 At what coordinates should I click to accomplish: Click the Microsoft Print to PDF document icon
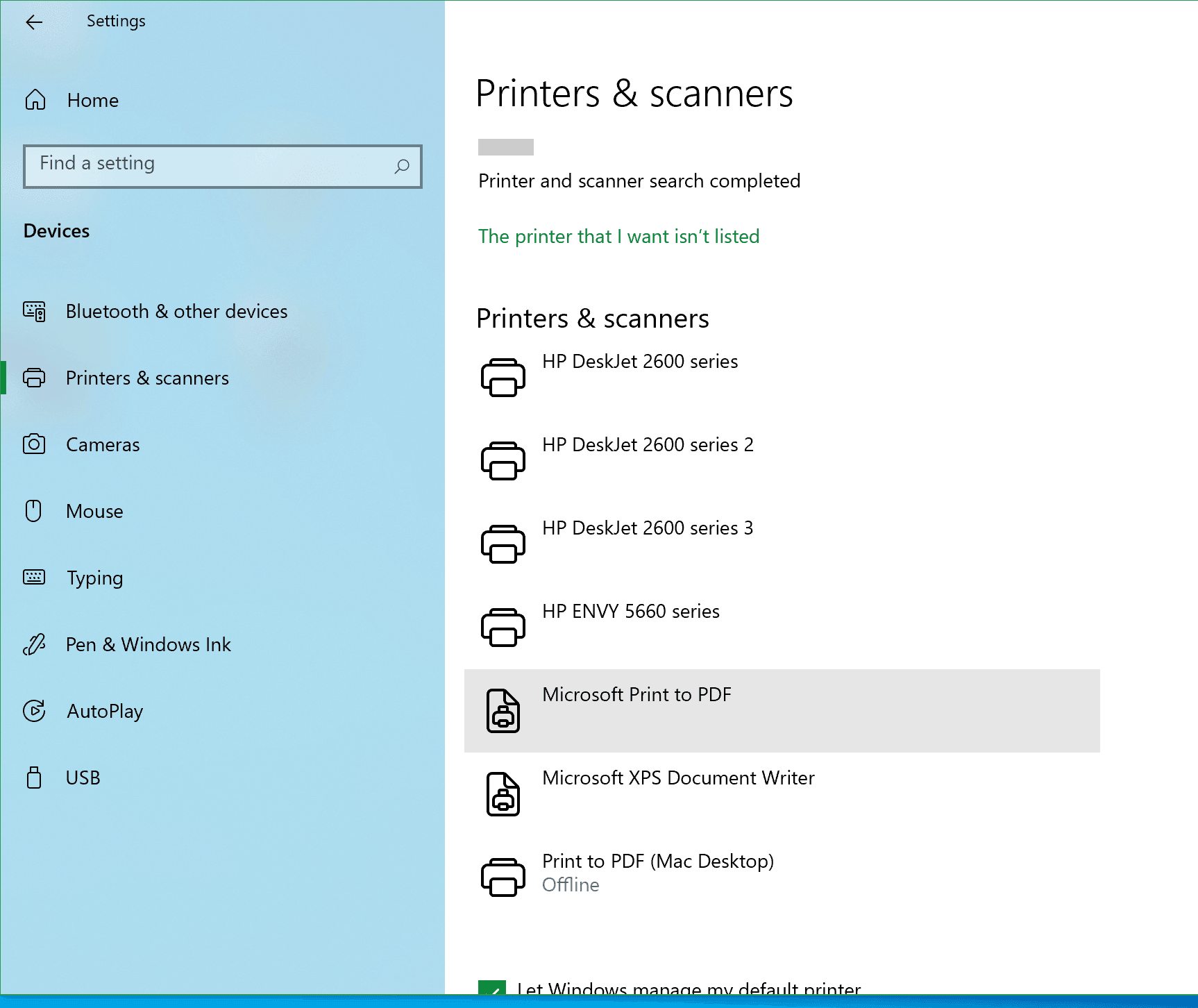(x=503, y=710)
